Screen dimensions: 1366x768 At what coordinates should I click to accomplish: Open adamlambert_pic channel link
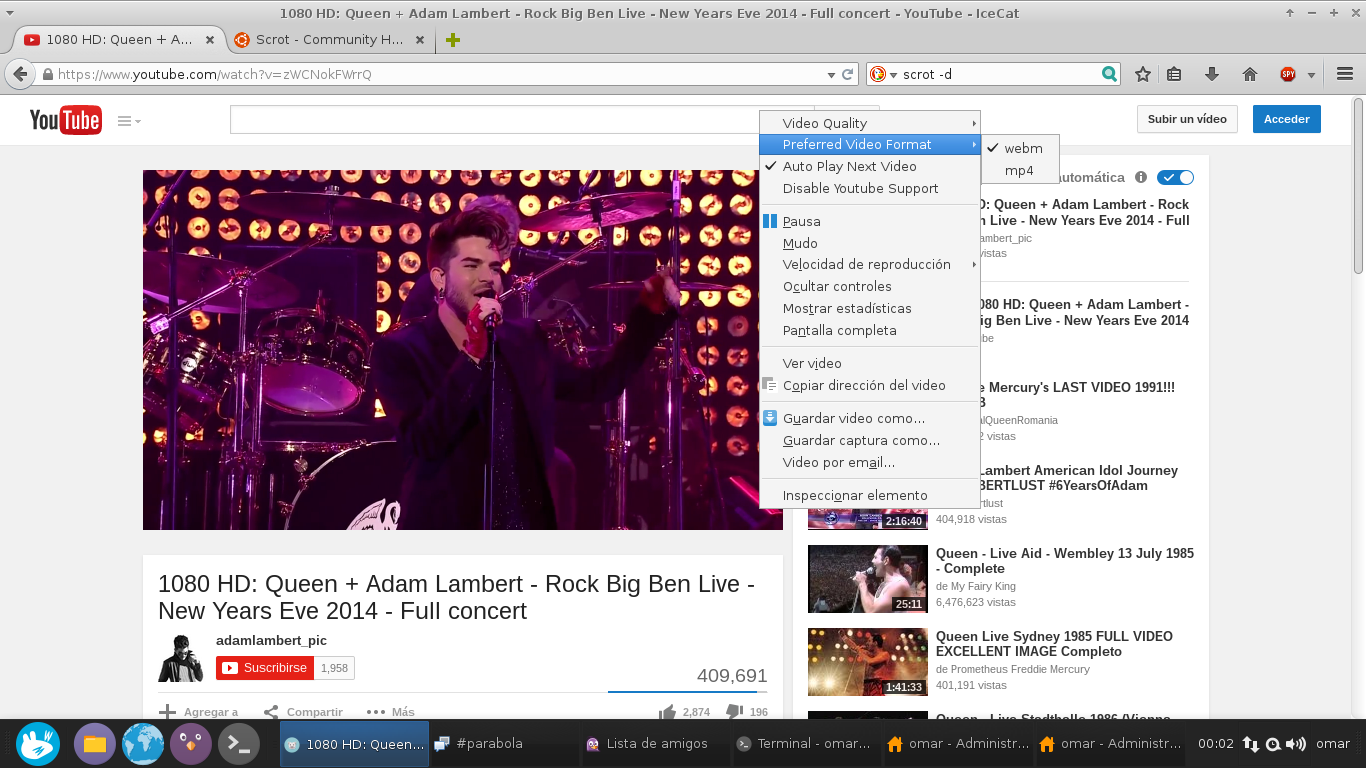tap(271, 640)
